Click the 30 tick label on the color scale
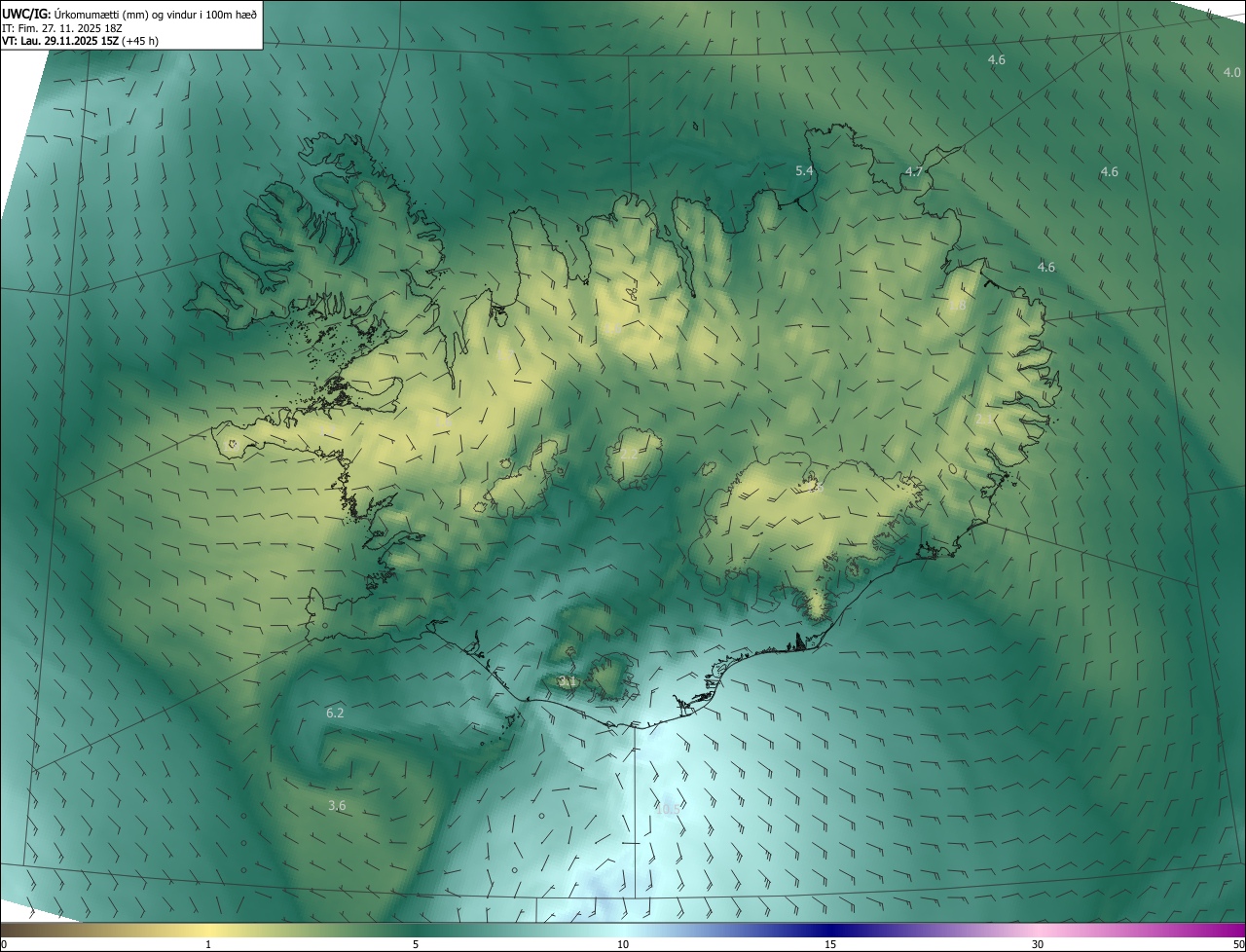The width and height of the screenshot is (1246, 952). (1038, 944)
